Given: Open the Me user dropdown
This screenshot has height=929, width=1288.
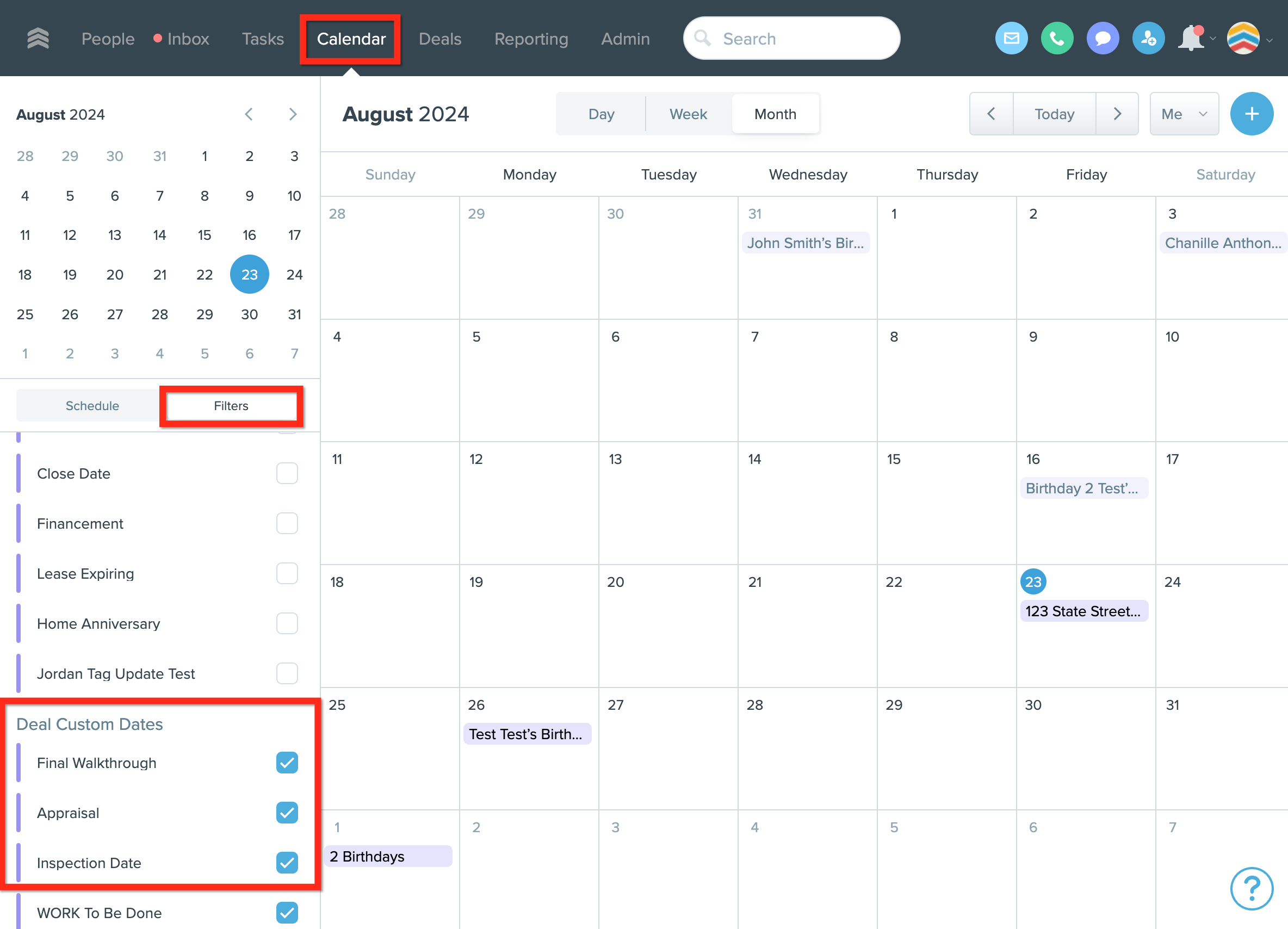Looking at the screenshot, I should pos(1184,114).
